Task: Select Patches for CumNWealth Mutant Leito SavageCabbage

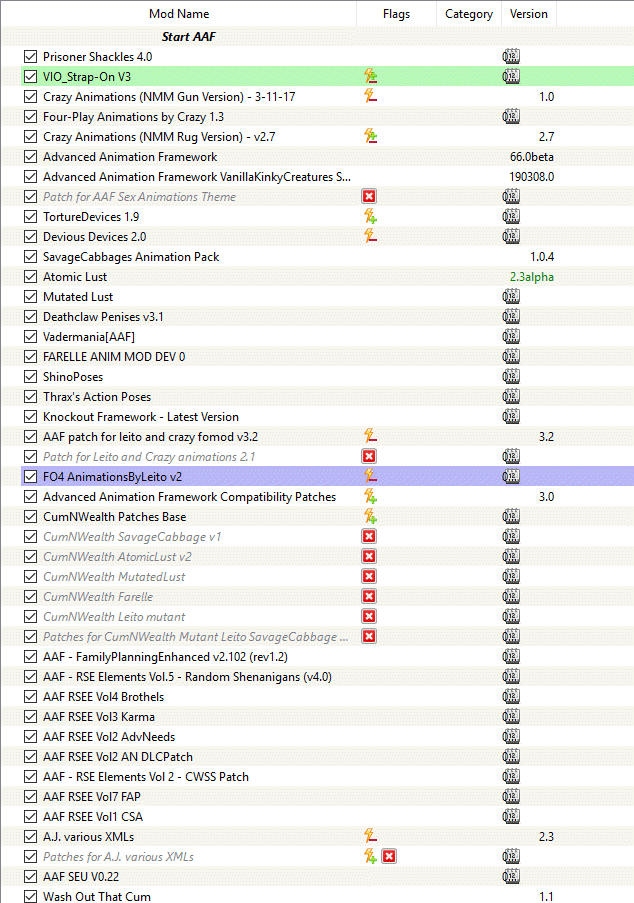Action: [195, 637]
